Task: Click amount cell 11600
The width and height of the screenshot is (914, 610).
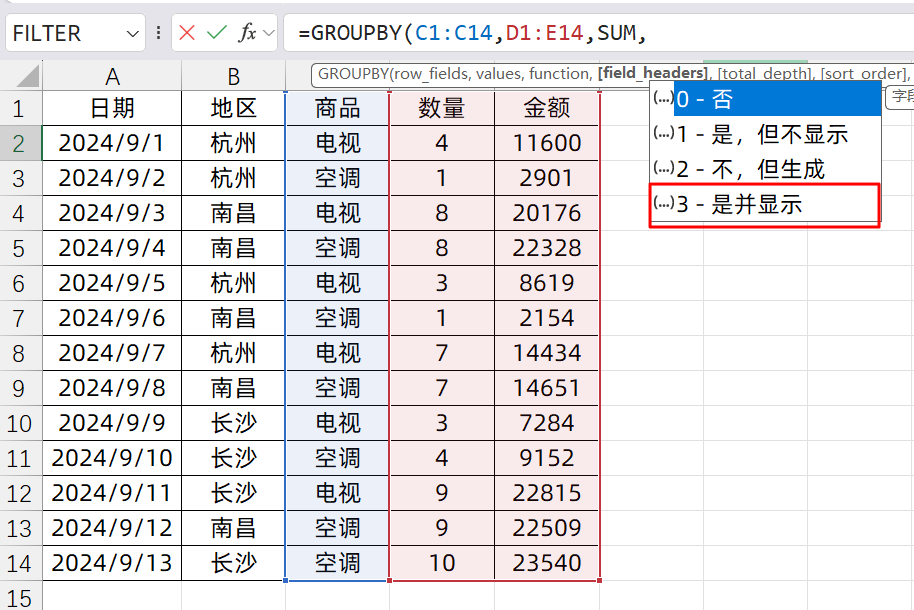Action: (547, 143)
